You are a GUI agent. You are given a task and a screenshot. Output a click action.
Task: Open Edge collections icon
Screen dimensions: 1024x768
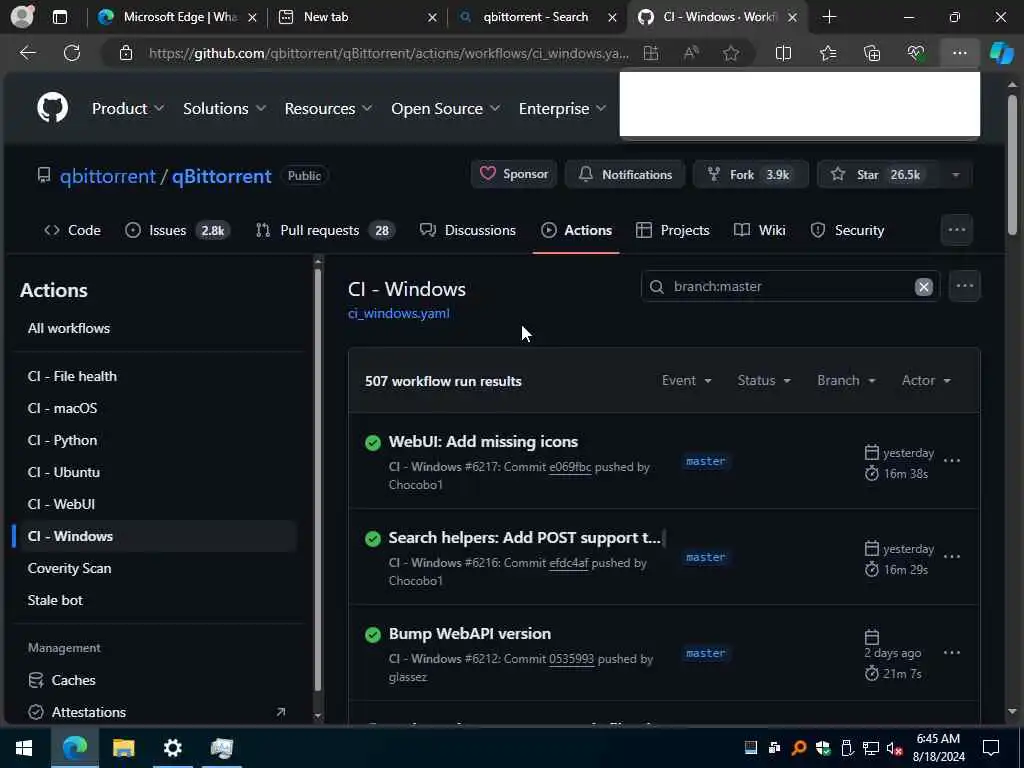click(x=872, y=53)
